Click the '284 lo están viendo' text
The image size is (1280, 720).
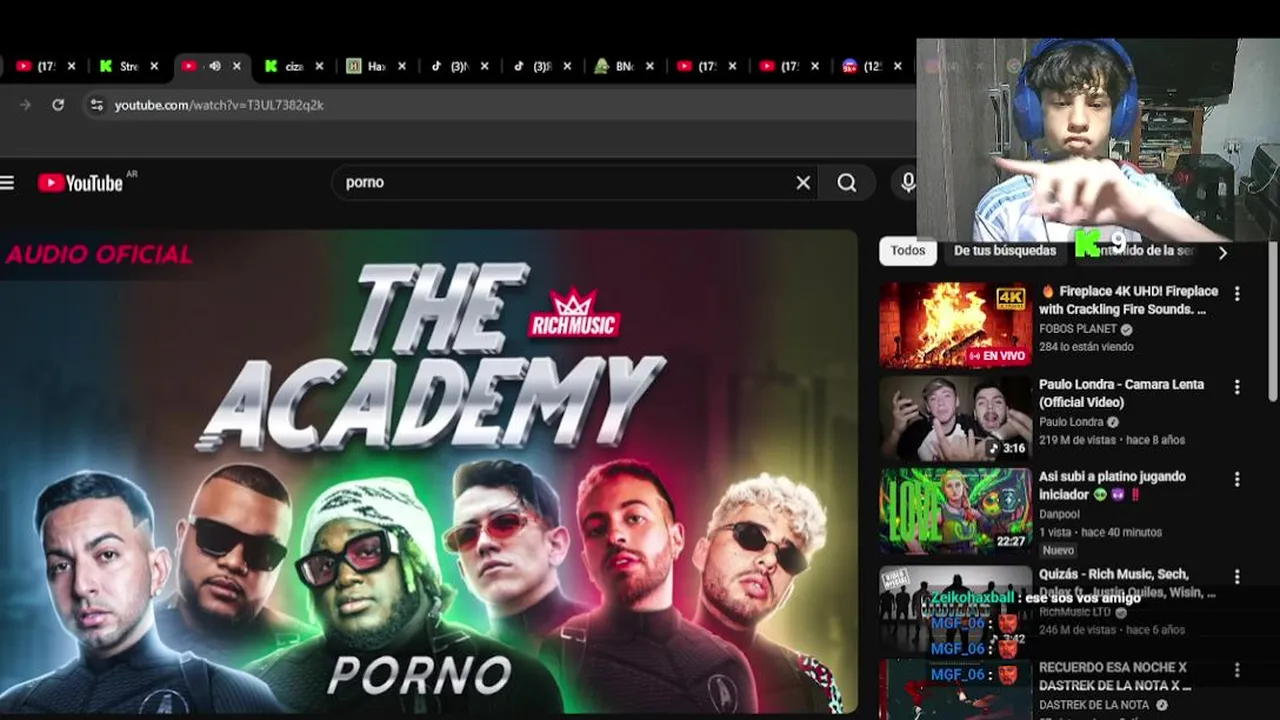coord(1086,347)
